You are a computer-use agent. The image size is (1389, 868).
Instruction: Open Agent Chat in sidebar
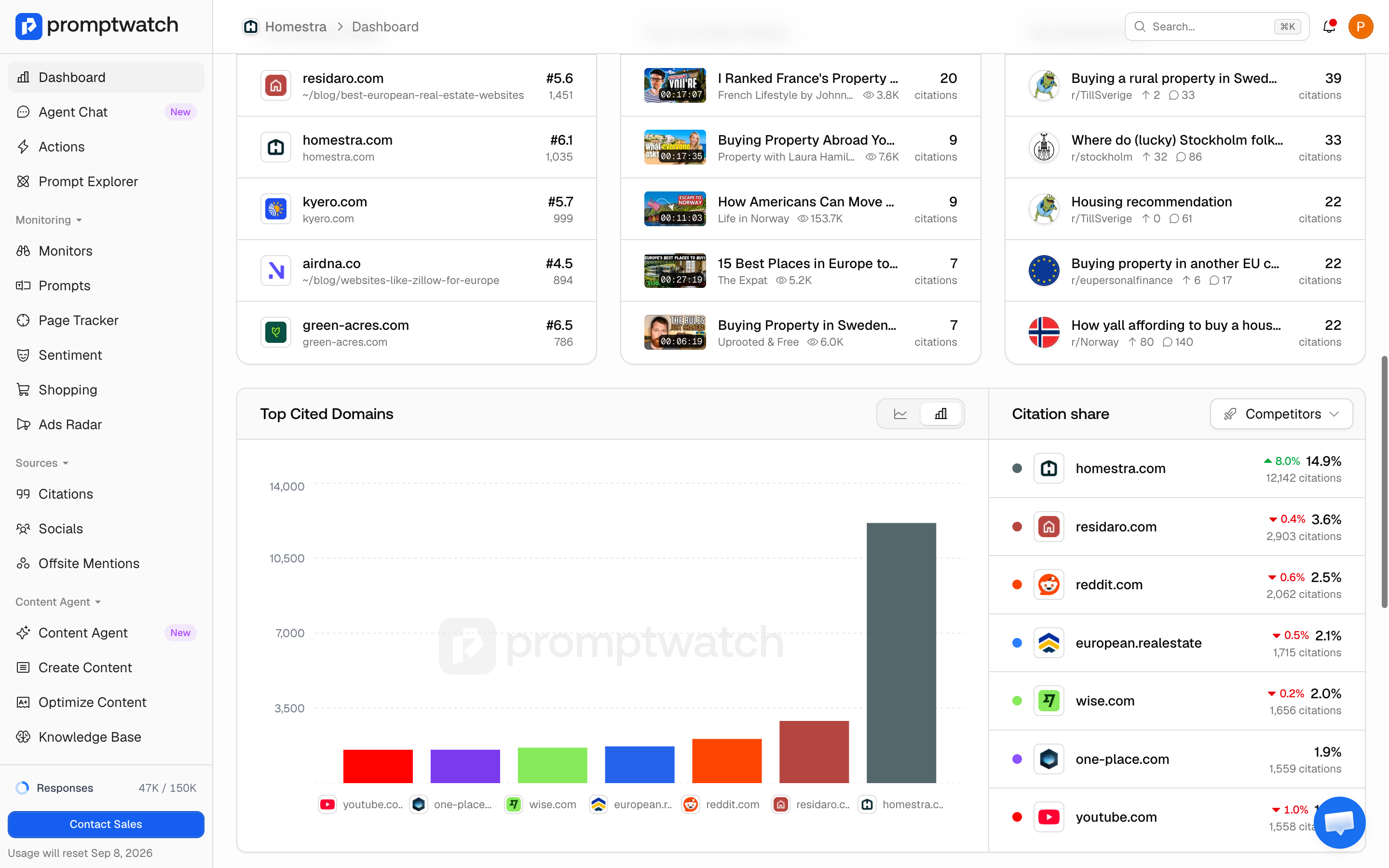click(x=106, y=112)
